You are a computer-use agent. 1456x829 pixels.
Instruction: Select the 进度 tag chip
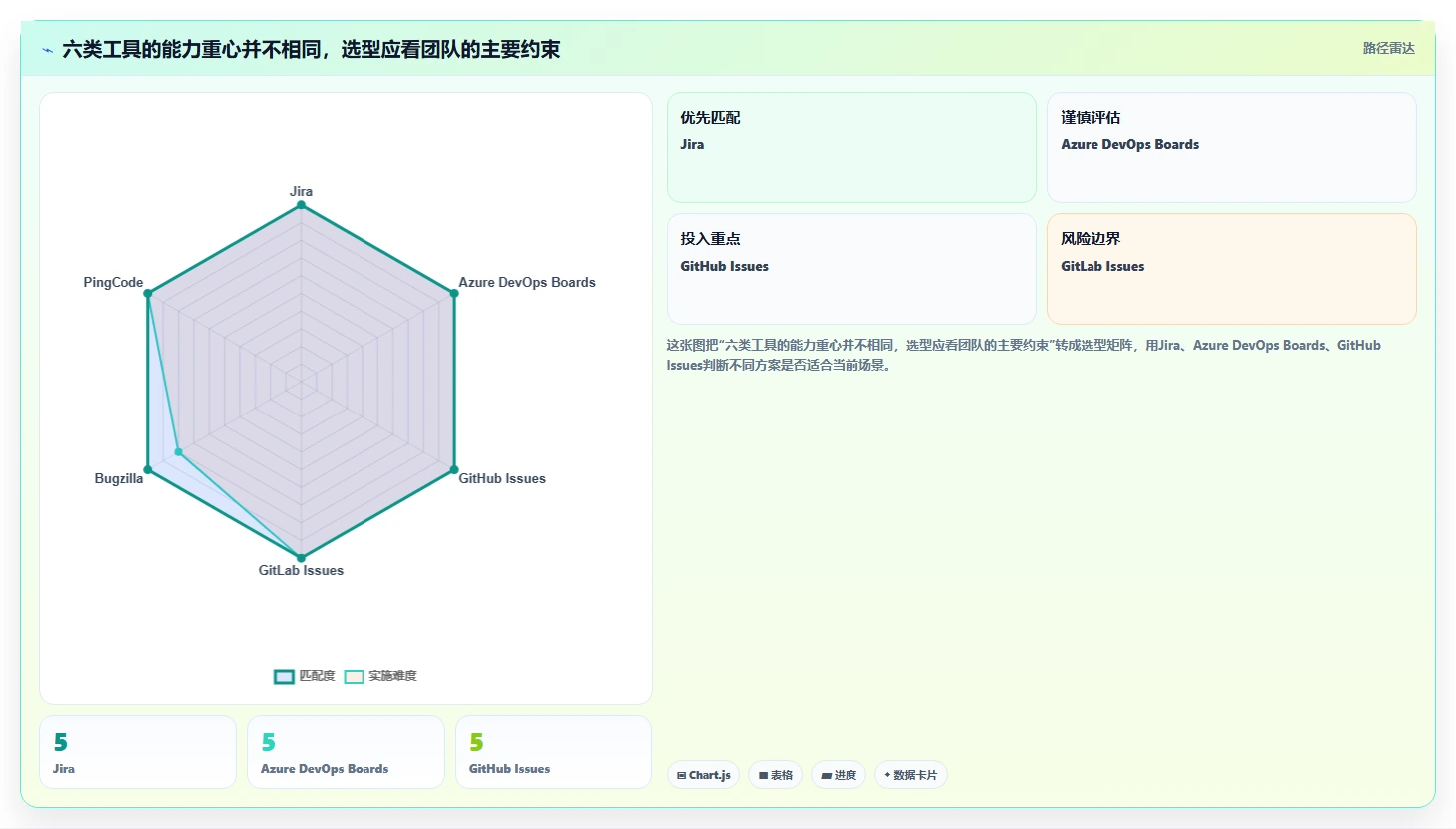coord(839,775)
